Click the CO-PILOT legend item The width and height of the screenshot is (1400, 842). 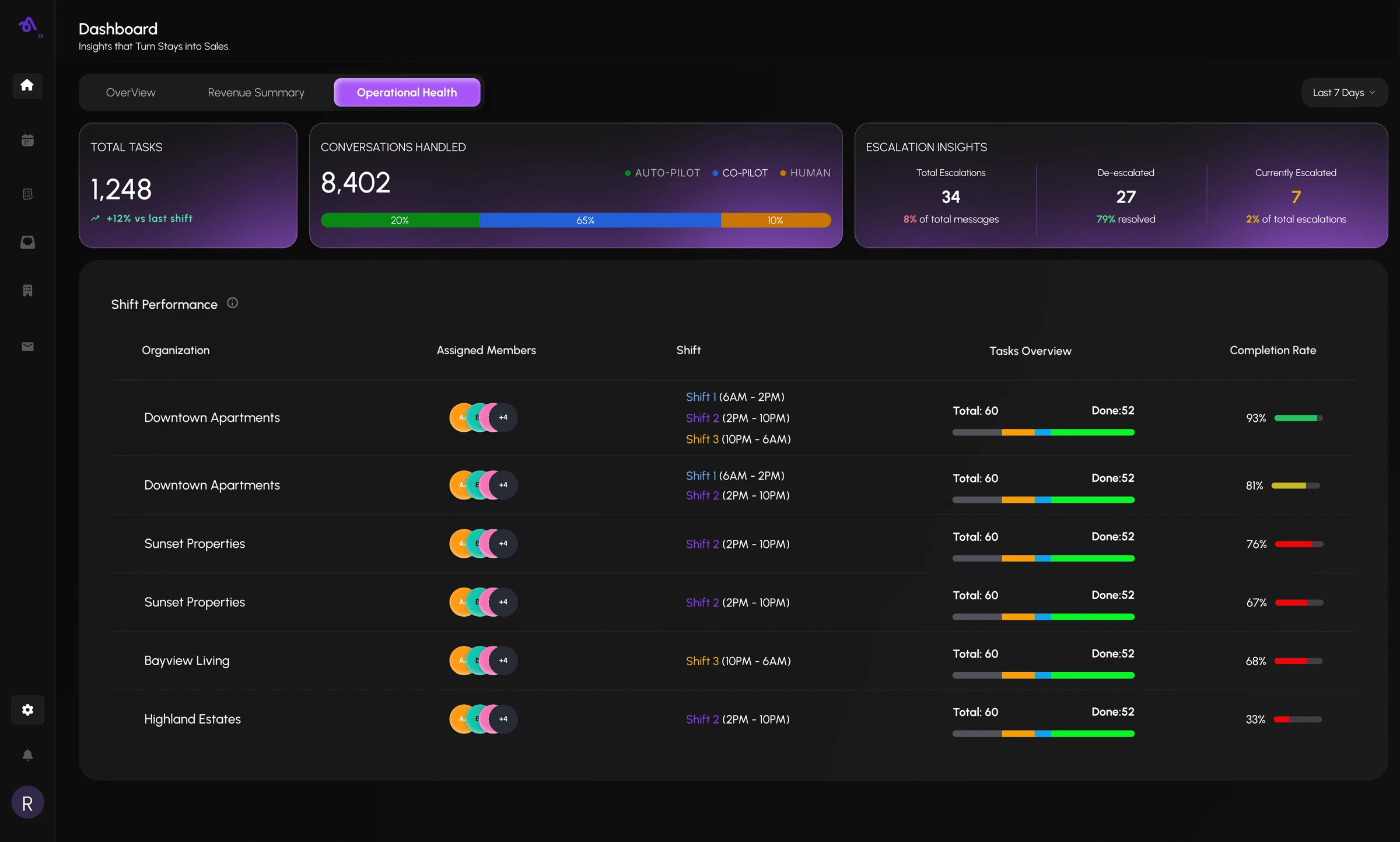[x=740, y=173]
